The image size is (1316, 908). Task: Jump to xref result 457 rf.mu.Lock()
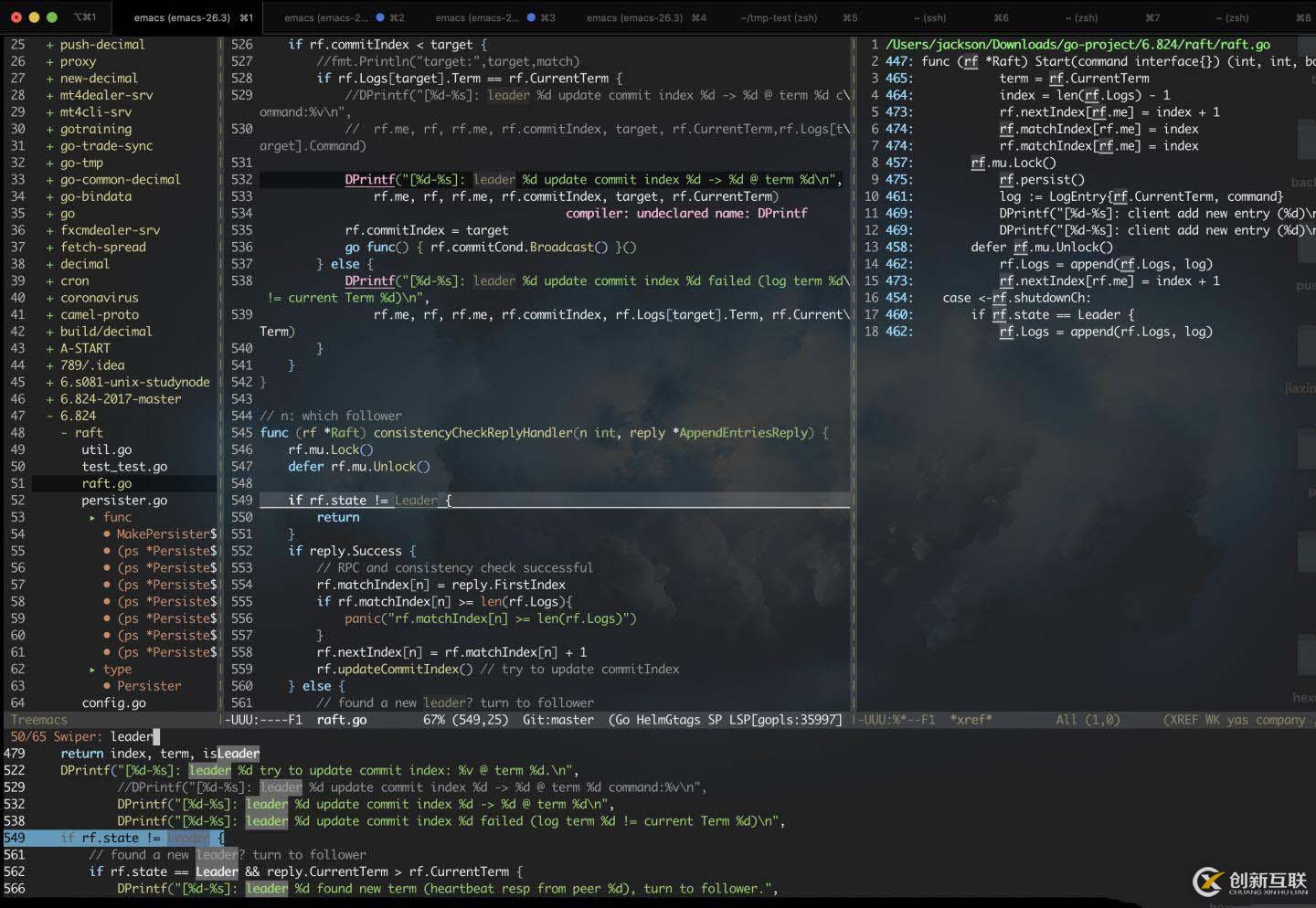coord(971,163)
